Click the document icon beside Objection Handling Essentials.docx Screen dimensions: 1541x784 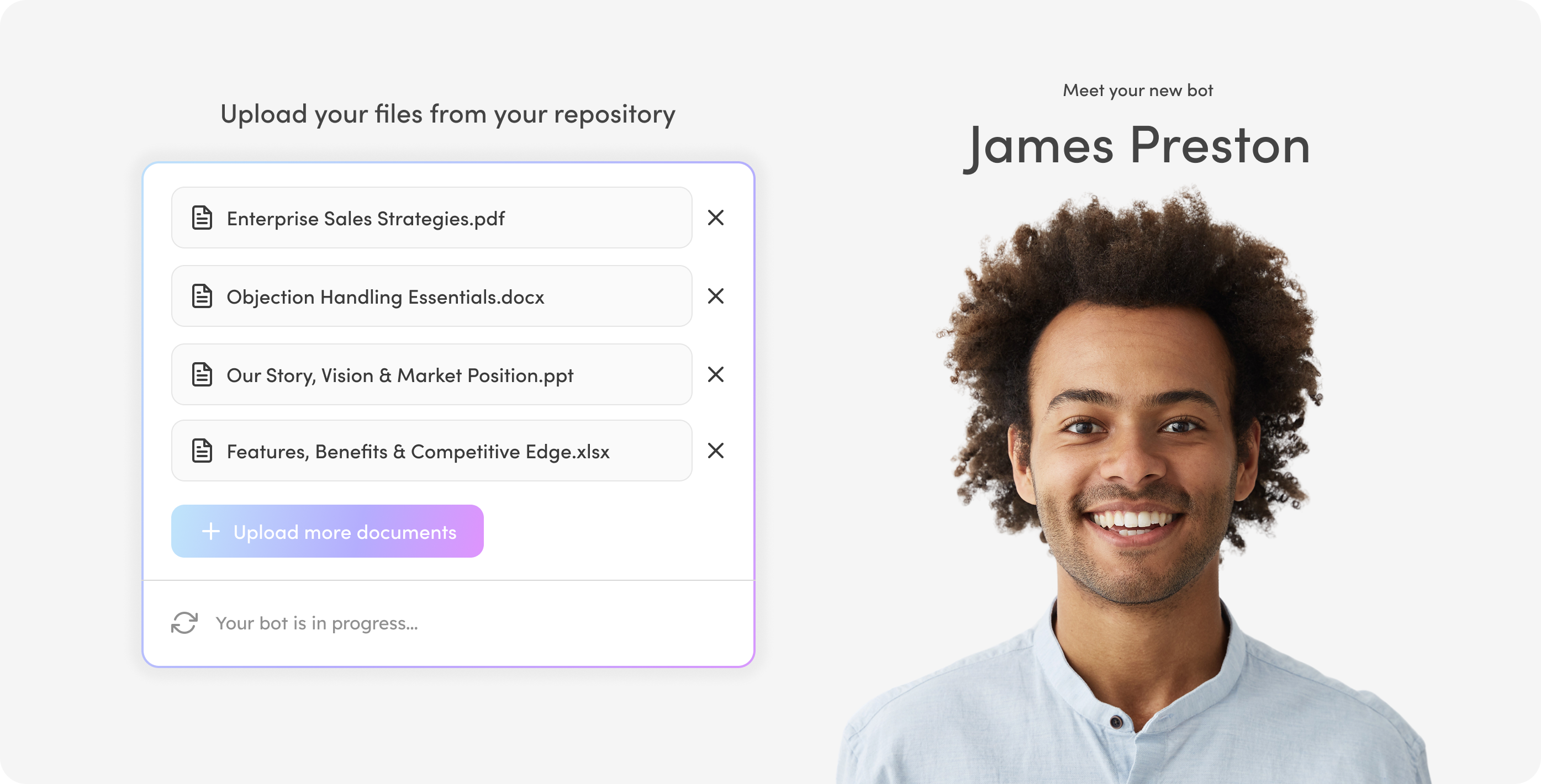pyautogui.click(x=202, y=296)
